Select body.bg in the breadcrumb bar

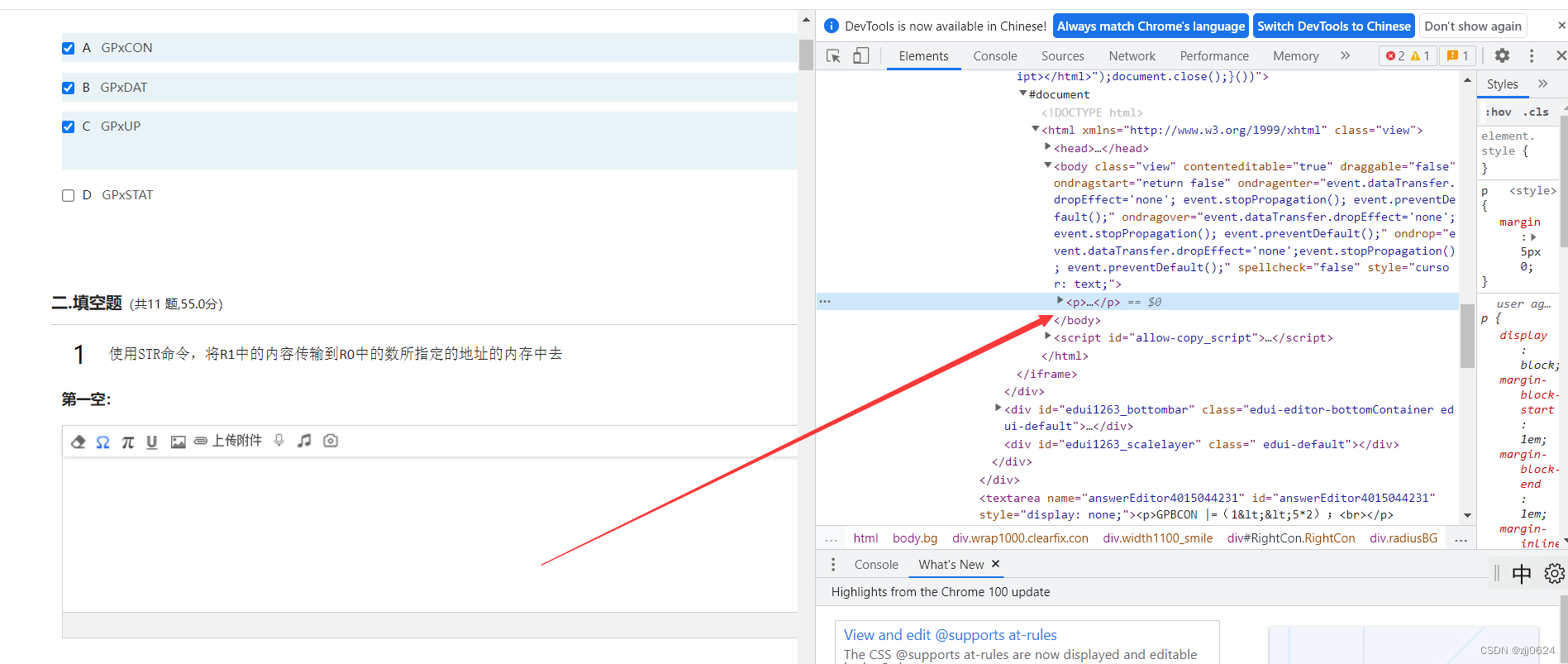click(x=915, y=538)
